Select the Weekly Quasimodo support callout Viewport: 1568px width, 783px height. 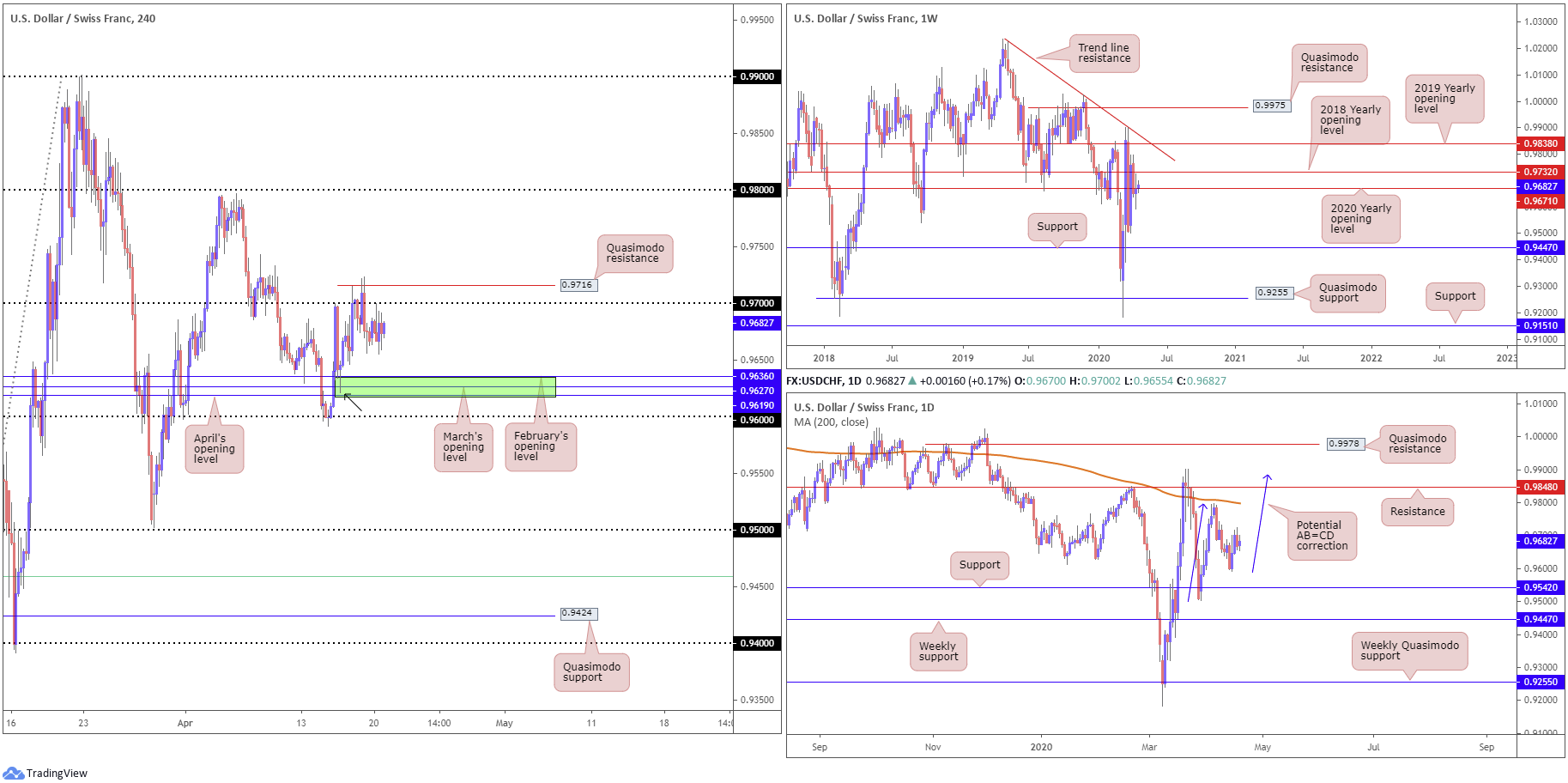coord(1409,651)
